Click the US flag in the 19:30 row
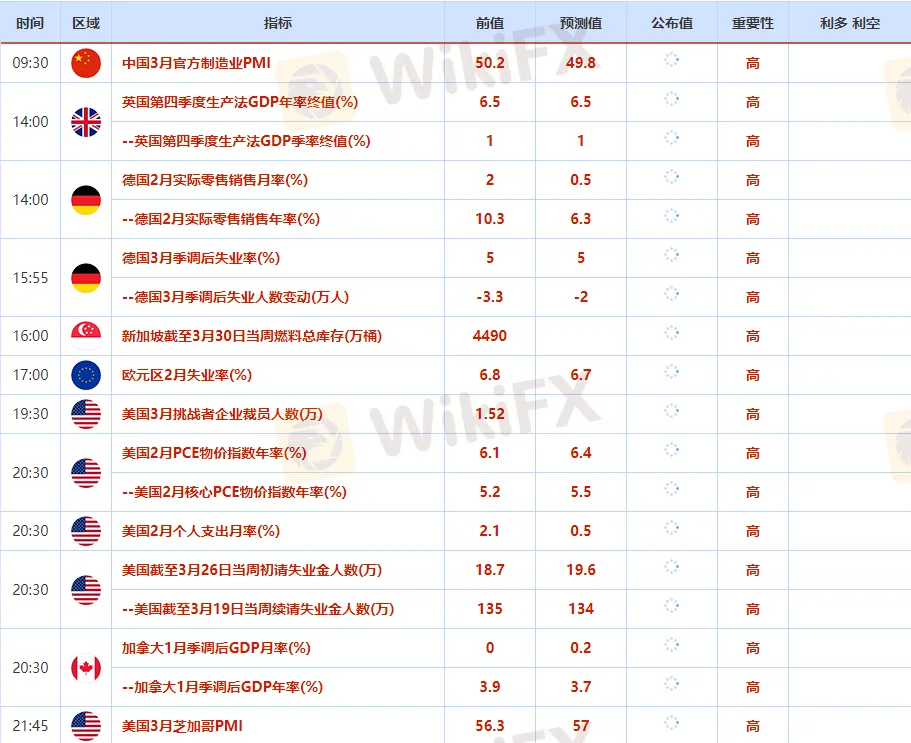 (86, 414)
